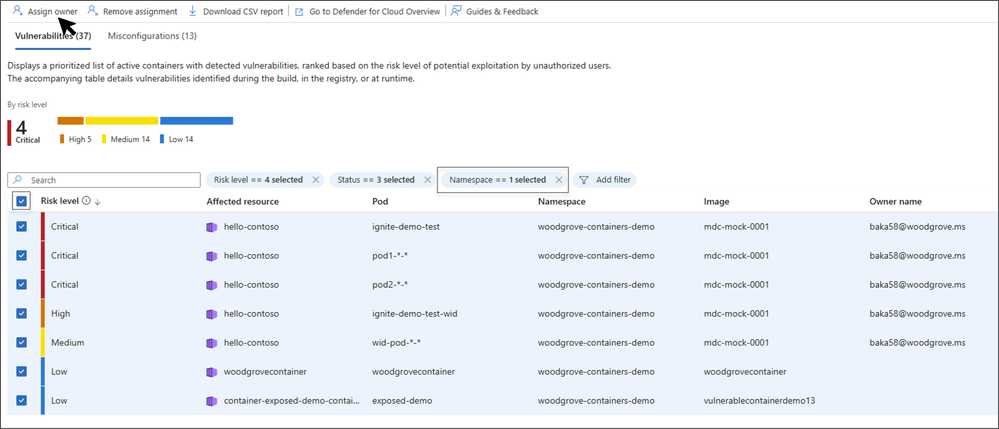Click the orange High segment of risk bar

70,120
